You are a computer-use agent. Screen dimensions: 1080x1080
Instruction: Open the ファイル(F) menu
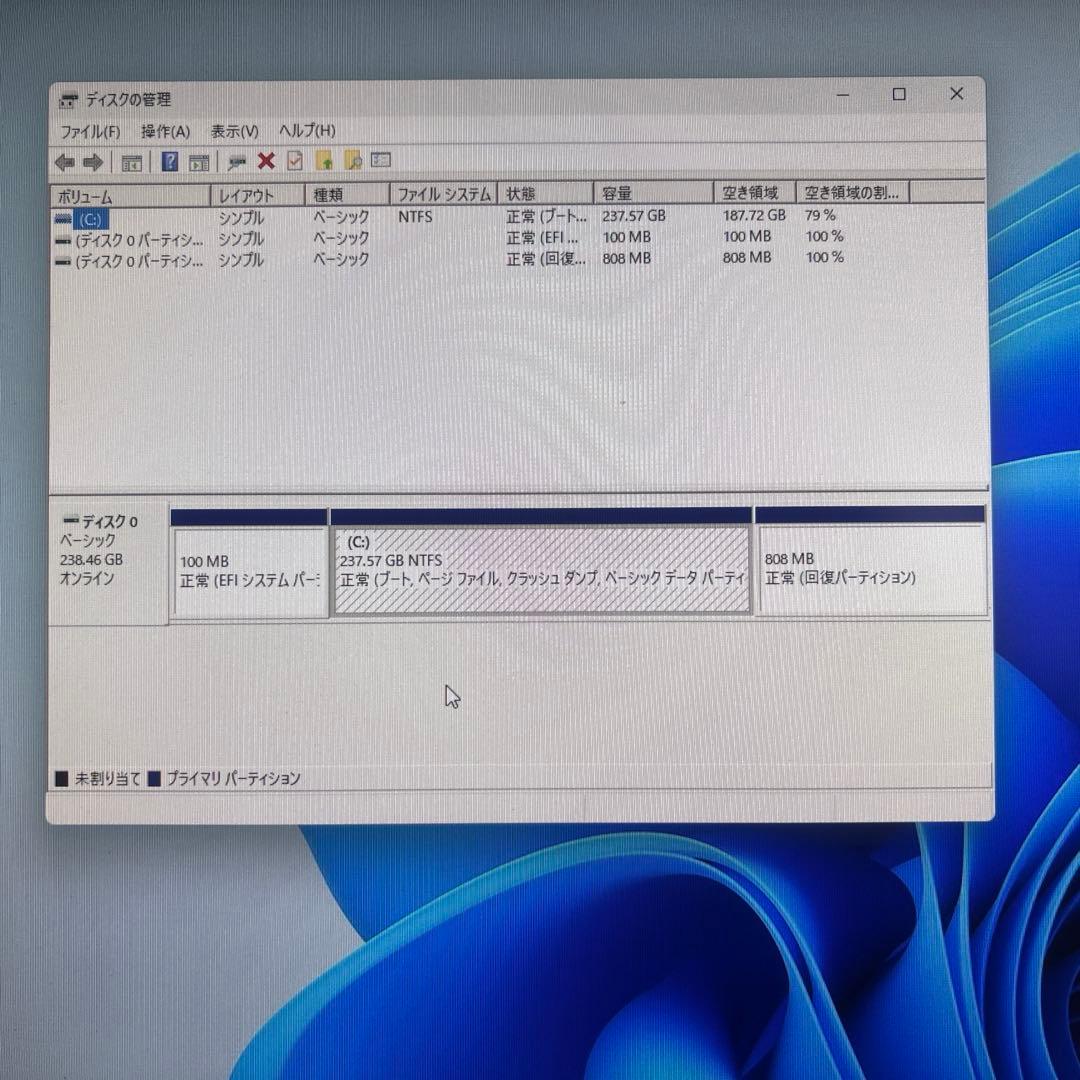[88, 131]
